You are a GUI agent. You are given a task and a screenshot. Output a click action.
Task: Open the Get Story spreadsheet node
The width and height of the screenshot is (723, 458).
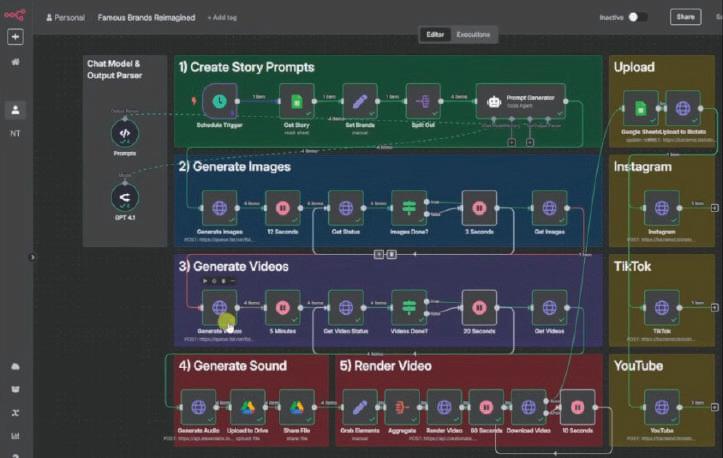point(296,101)
